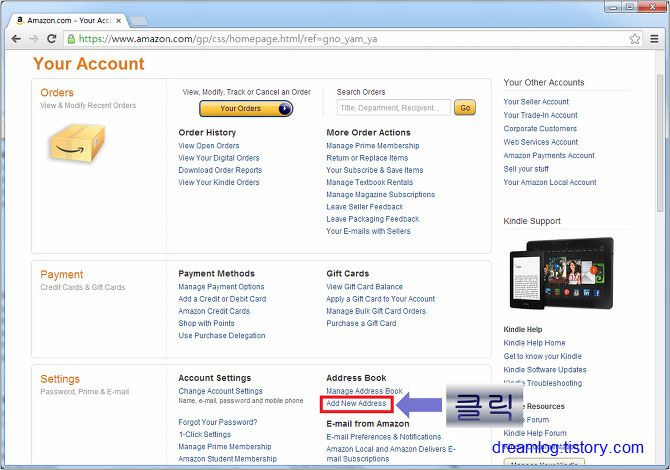
Task: Open View Your Digital Orders link
Action: pyautogui.click(x=219, y=158)
